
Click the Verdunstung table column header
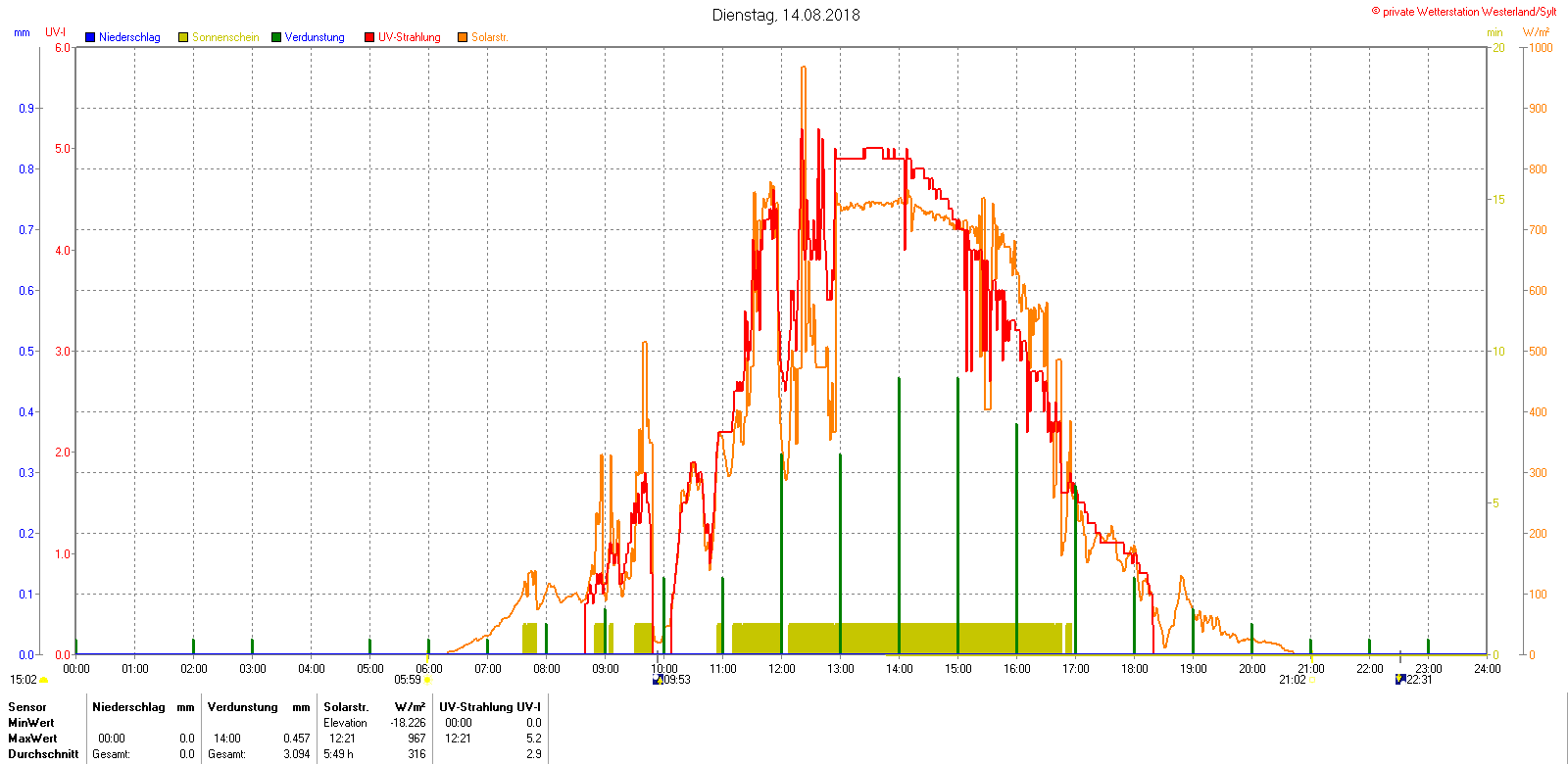coord(242,707)
